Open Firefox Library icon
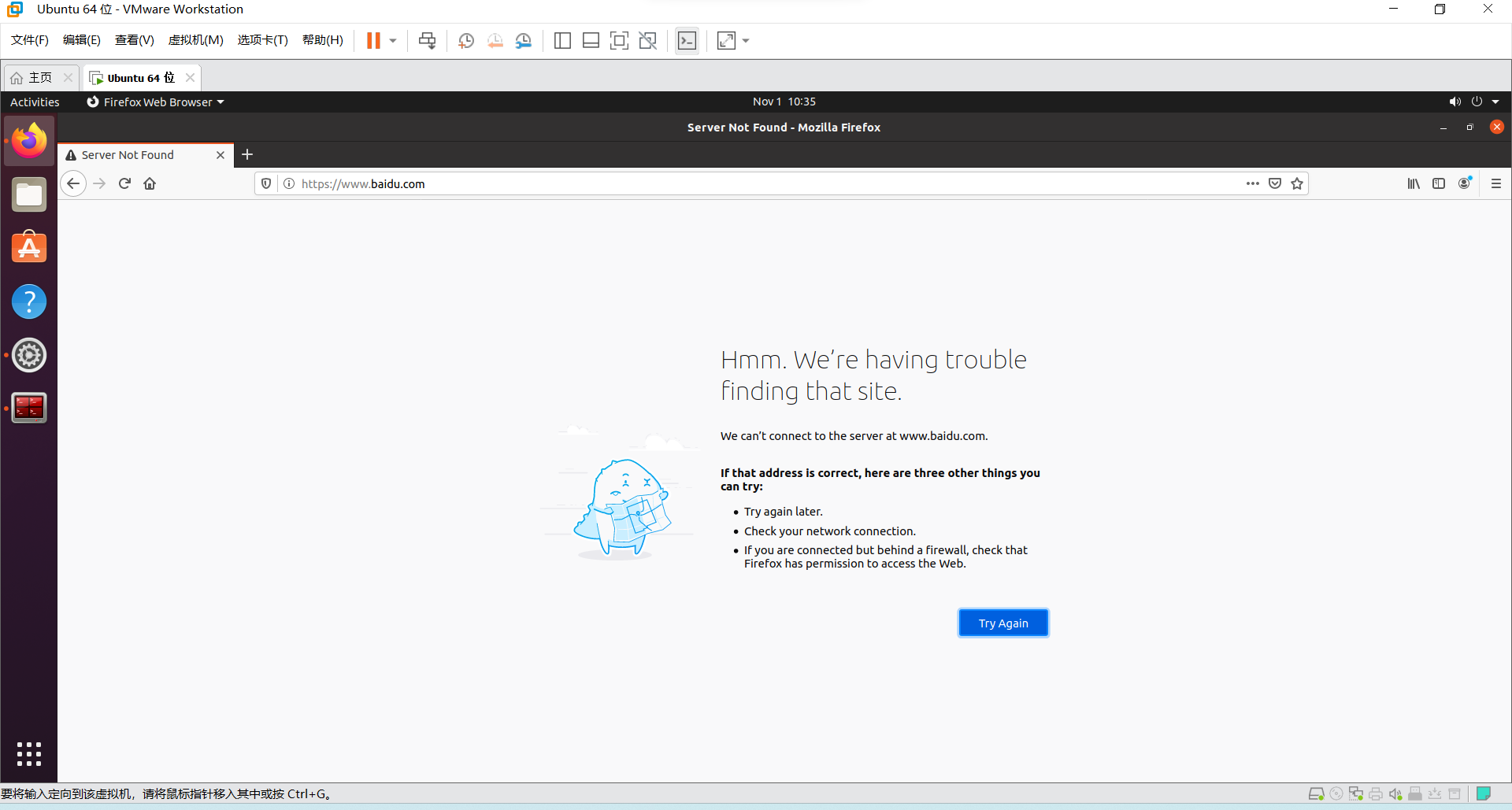Image resolution: width=1512 pixels, height=810 pixels. pyautogui.click(x=1414, y=183)
